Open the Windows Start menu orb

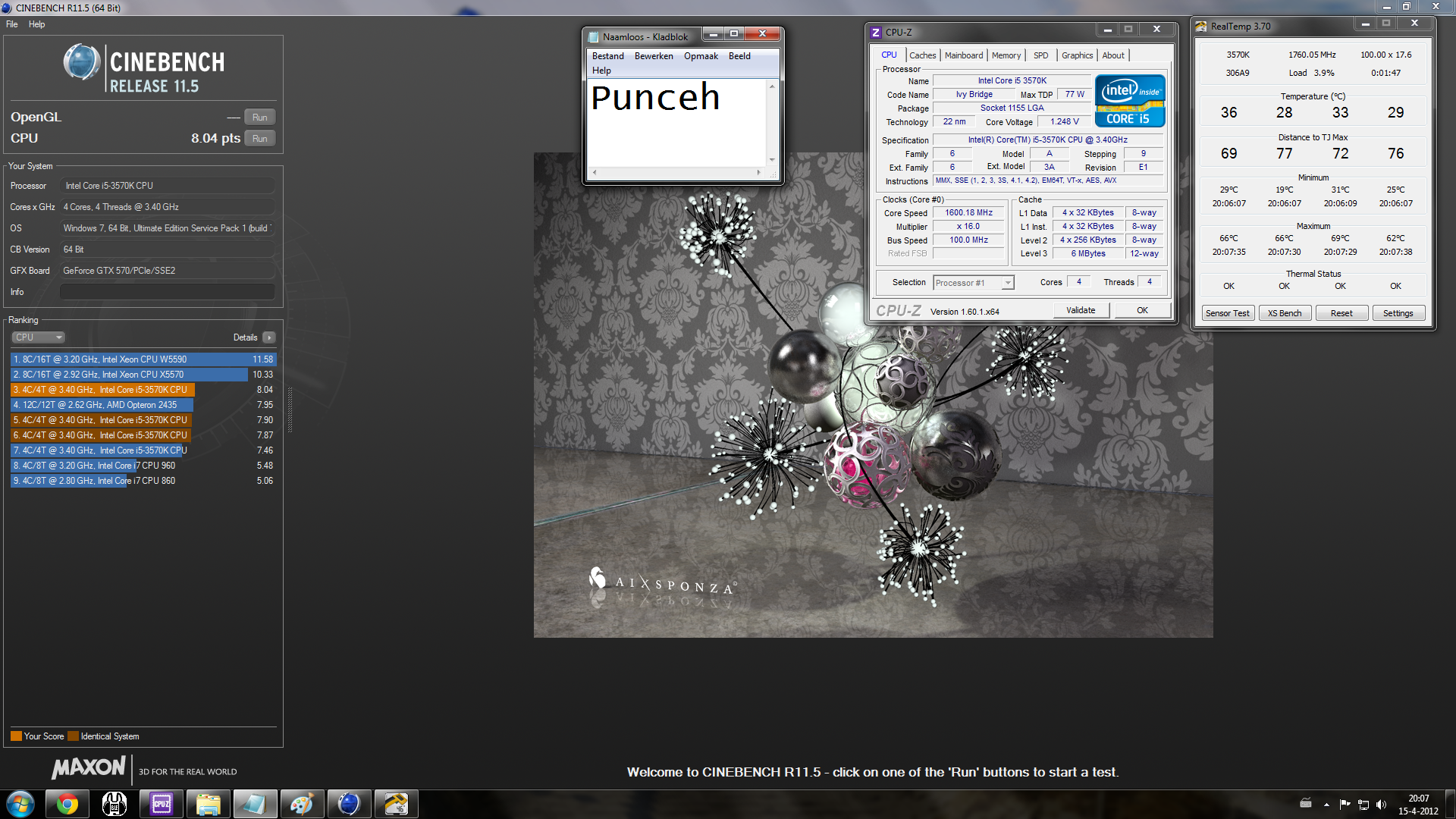[x=20, y=804]
